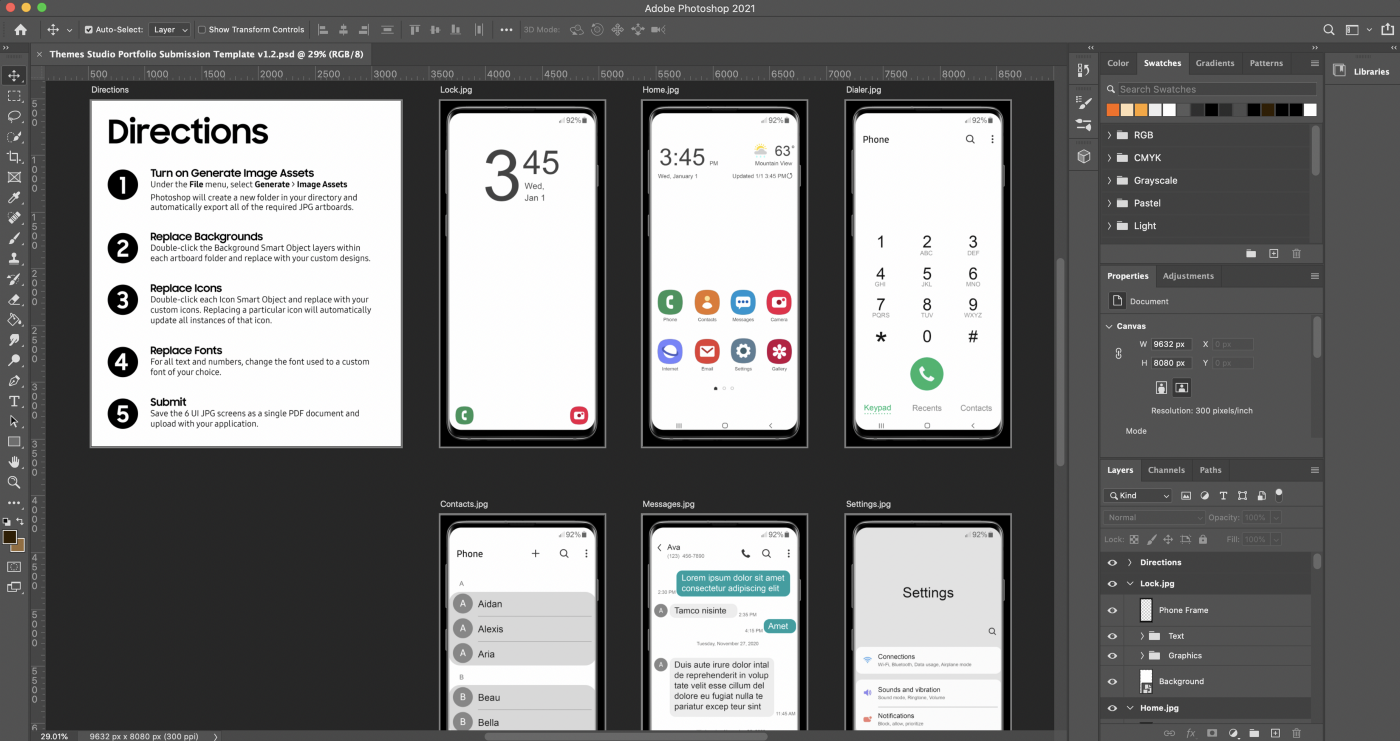
Task: Expand the Graphics layer folder
Action: [x=1142, y=656]
